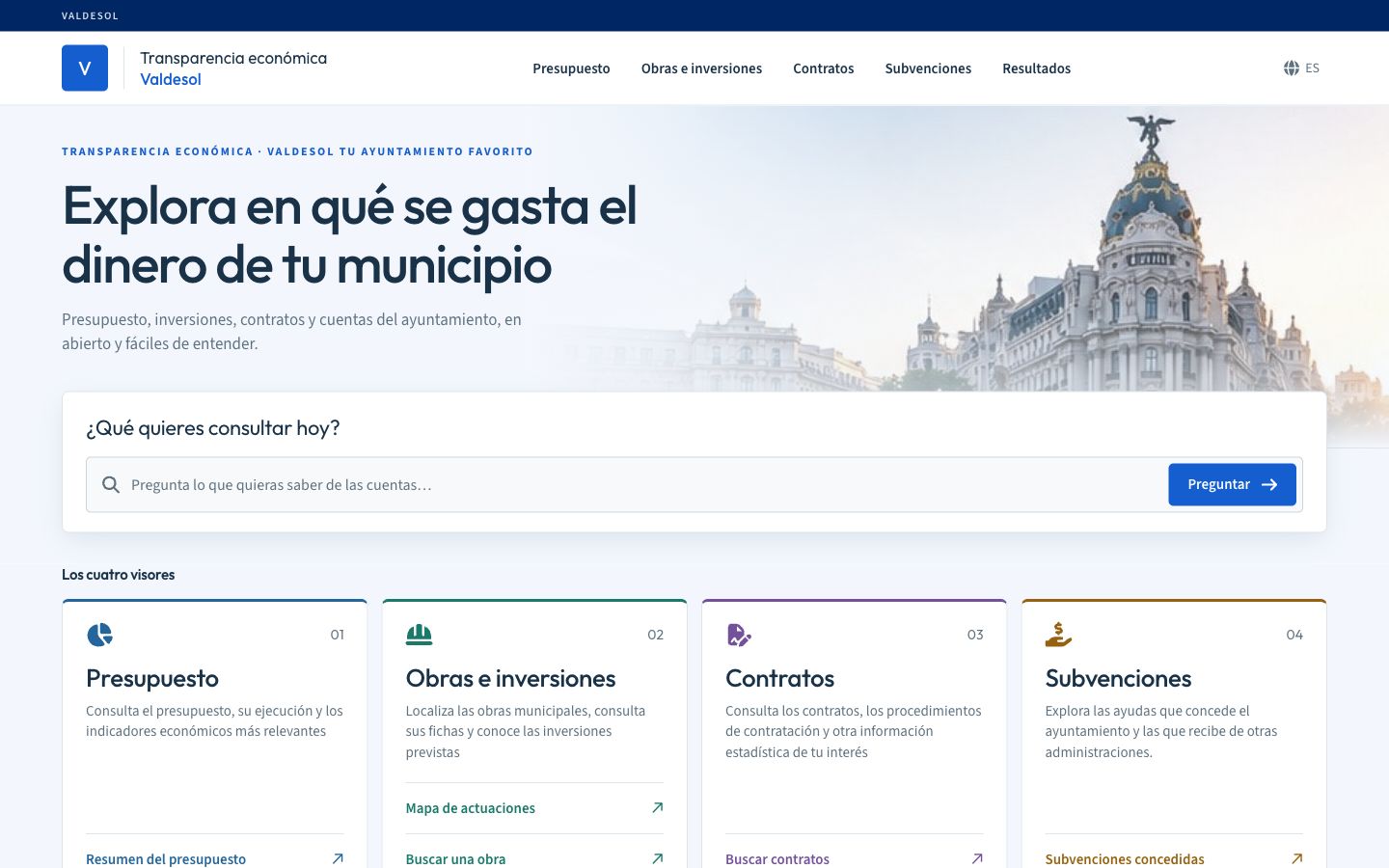The width and height of the screenshot is (1389, 868).
Task: Click the magnifier icon in search box
Action: click(x=111, y=484)
